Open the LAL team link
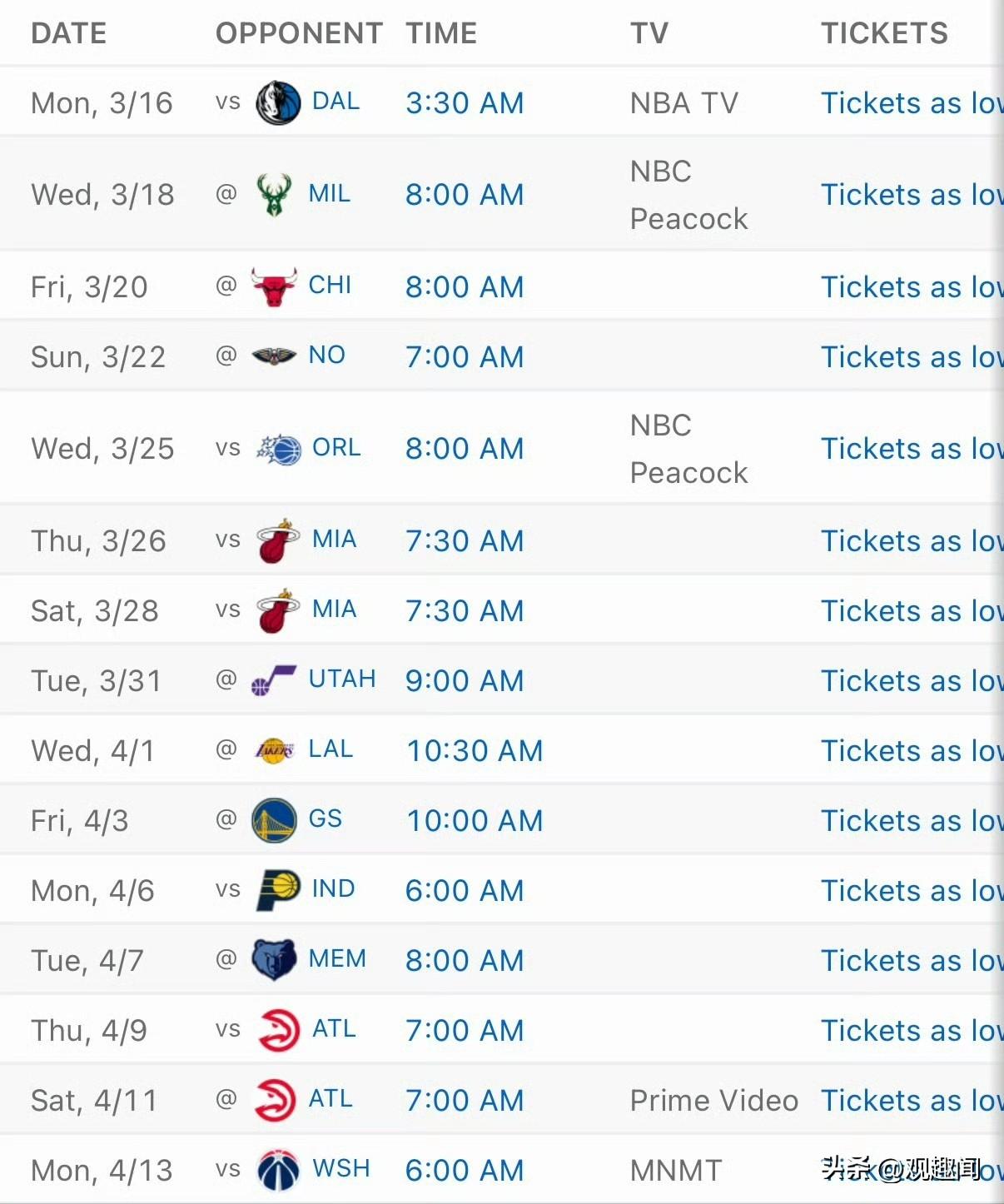The width and height of the screenshot is (1004, 1204). pyautogui.click(x=331, y=749)
